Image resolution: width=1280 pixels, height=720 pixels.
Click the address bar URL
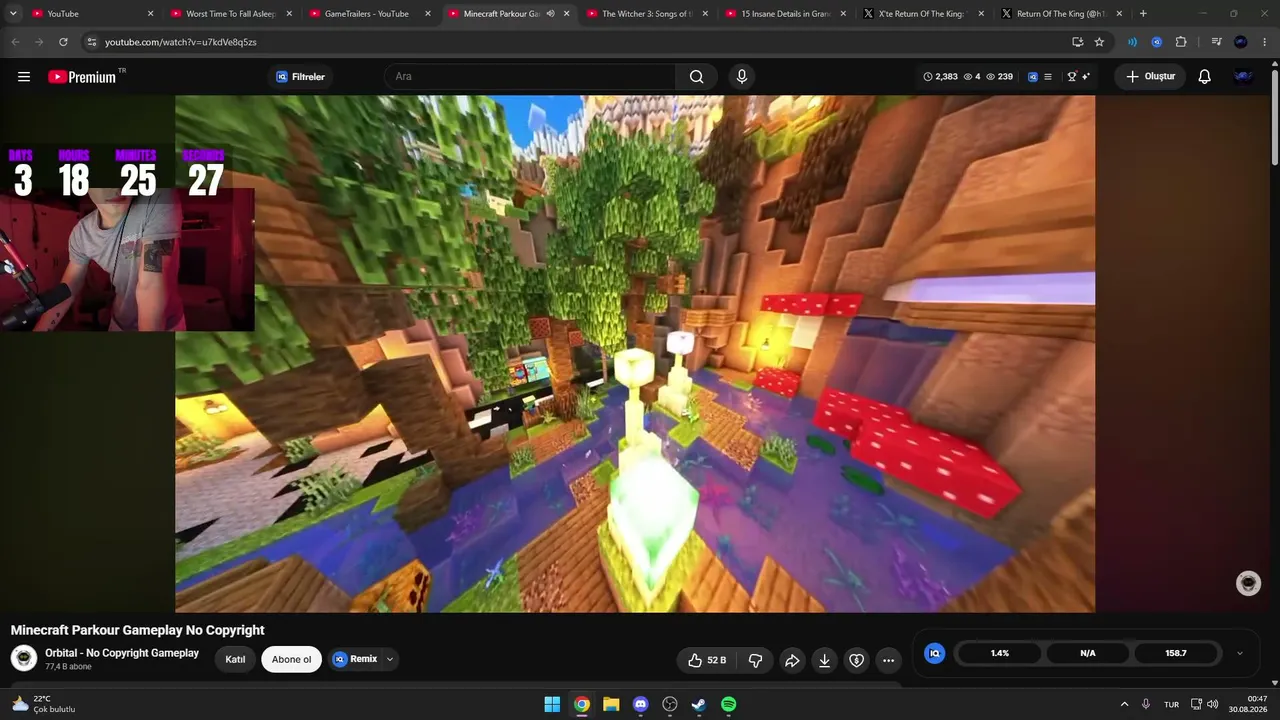tap(181, 42)
